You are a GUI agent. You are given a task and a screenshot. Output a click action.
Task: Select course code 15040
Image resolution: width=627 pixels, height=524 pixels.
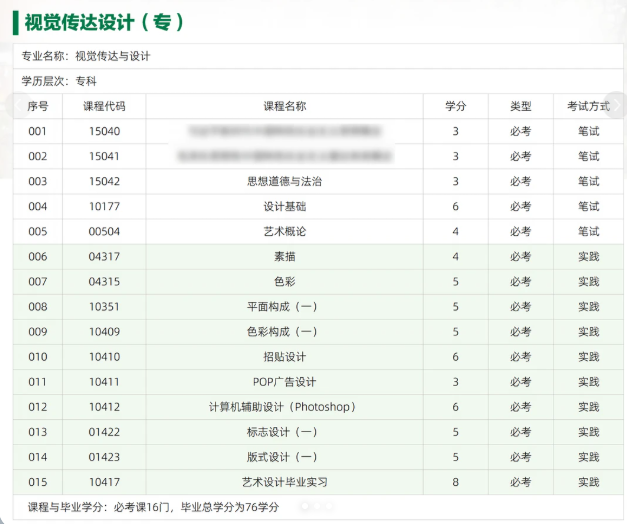point(104,131)
